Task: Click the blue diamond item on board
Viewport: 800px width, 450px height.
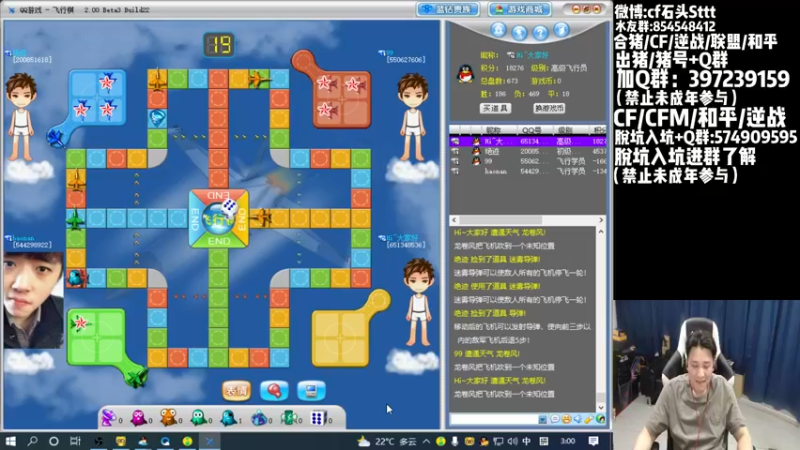Action: [158, 118]
